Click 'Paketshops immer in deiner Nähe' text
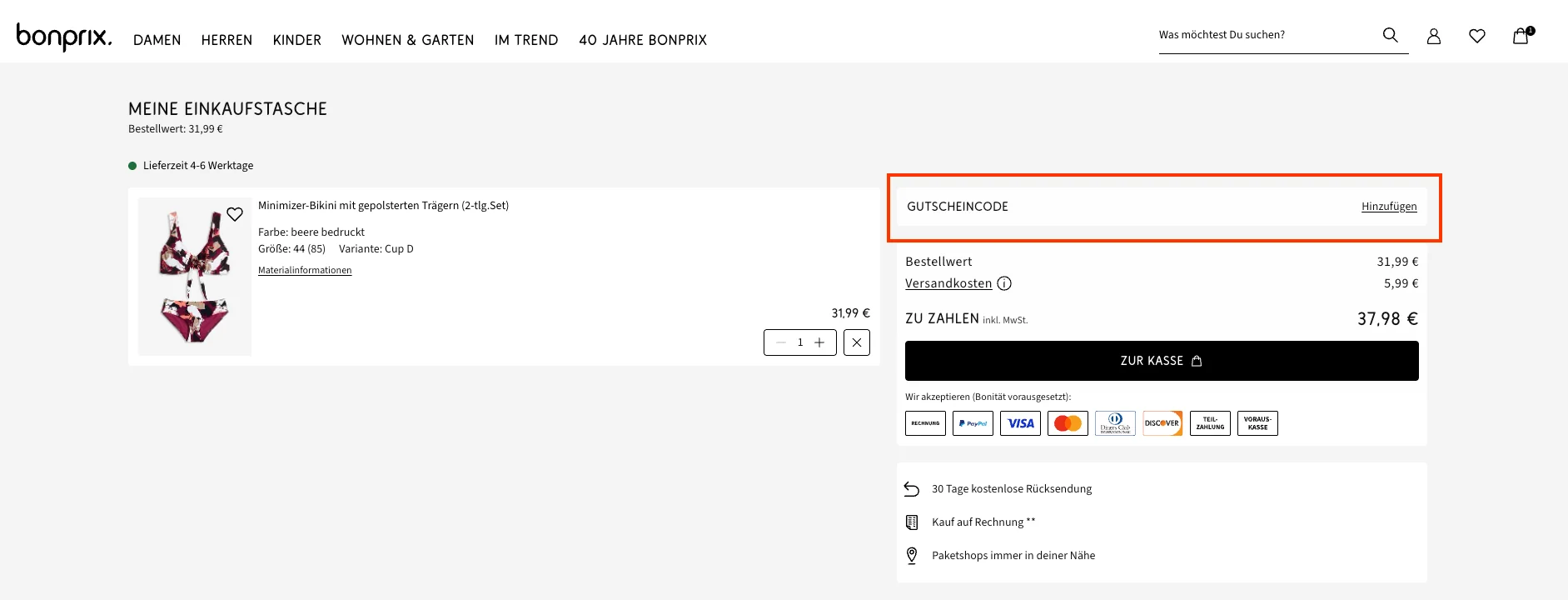 pos(1013,556)
